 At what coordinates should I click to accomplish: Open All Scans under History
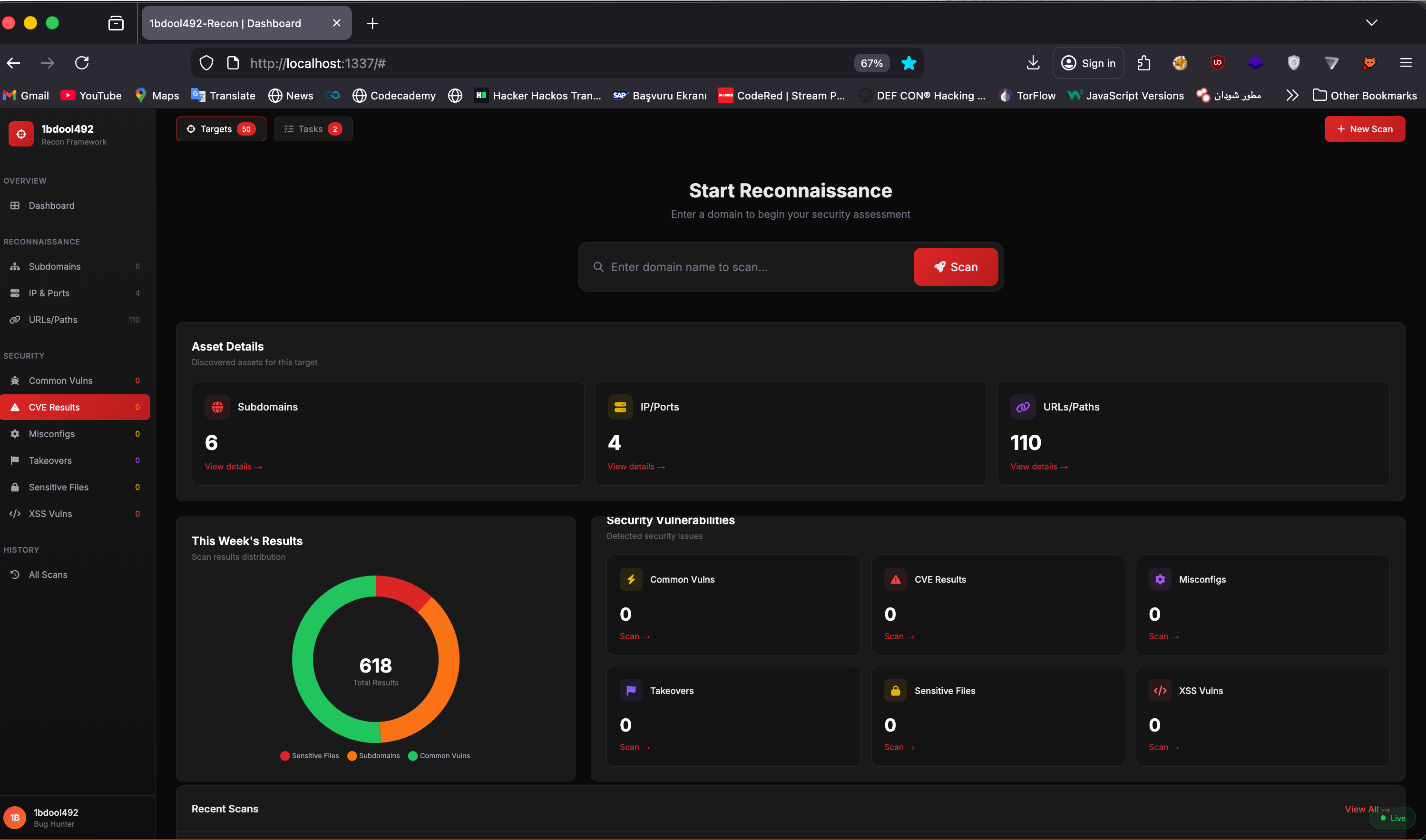(x=48, y=574)
